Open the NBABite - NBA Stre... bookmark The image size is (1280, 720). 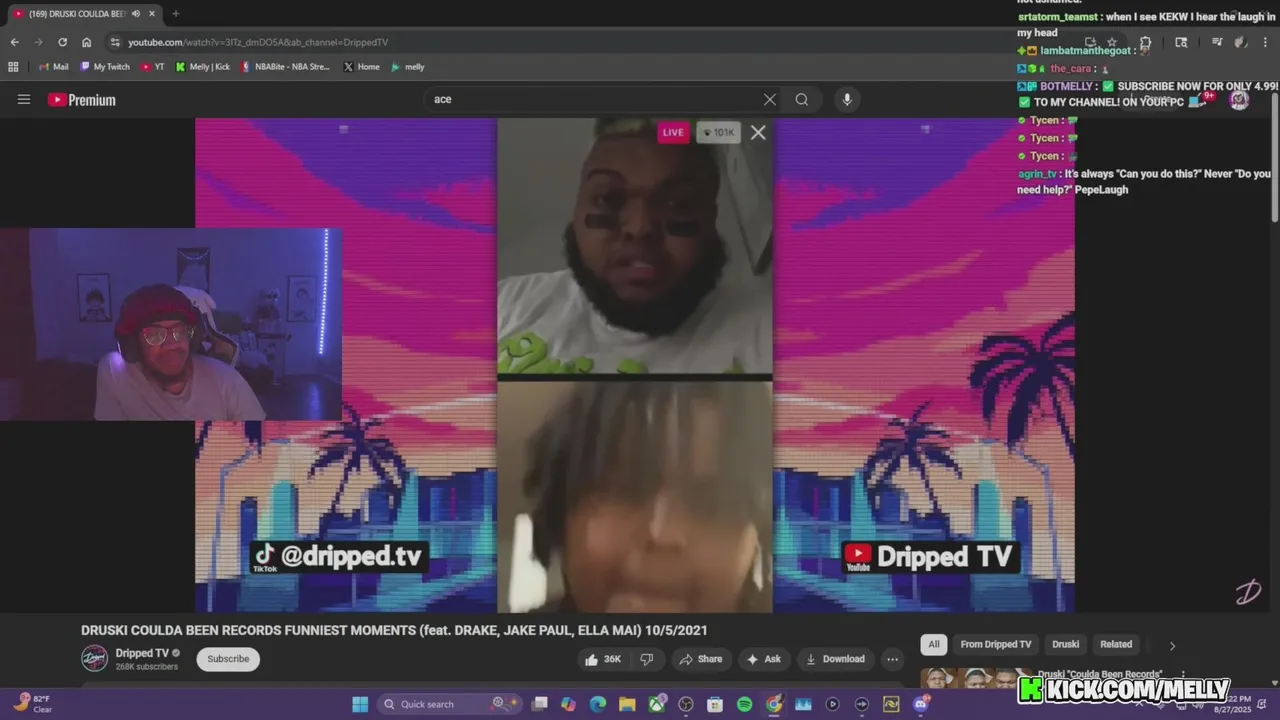pyautogui.click(x=285, y=67)
